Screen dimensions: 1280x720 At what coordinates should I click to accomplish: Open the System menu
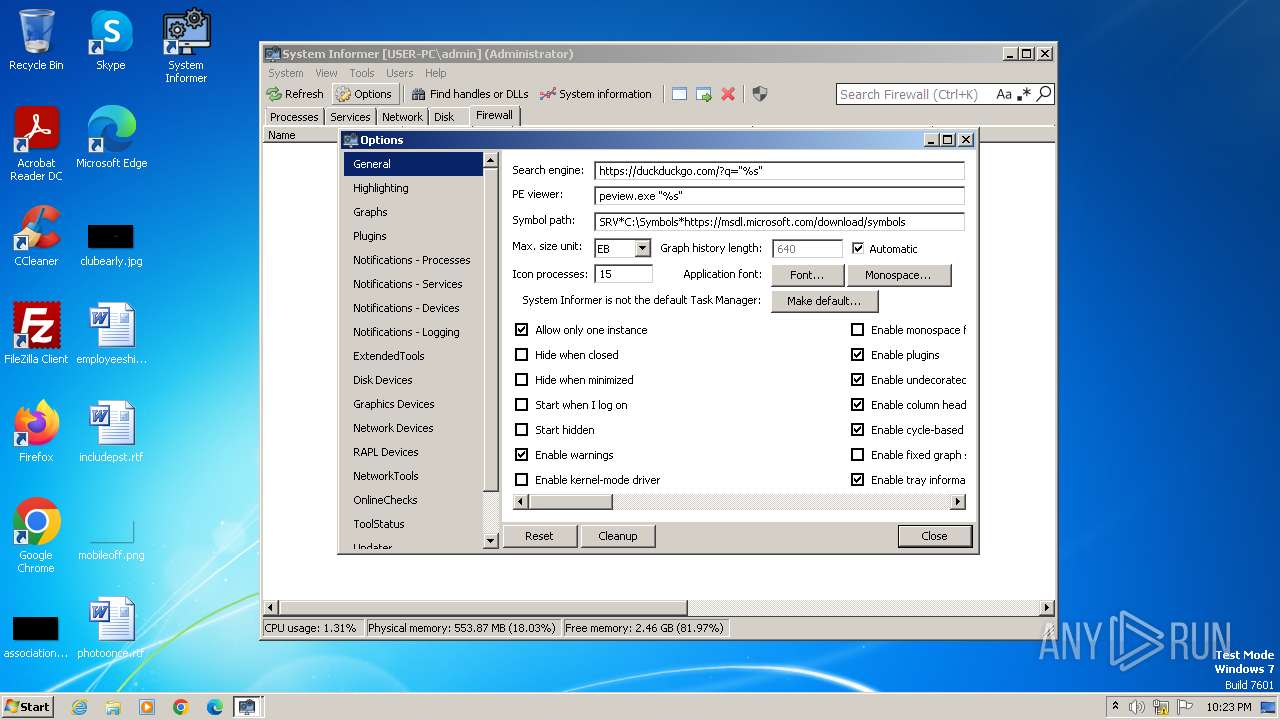pyautogui.click(x=285, y=73)
